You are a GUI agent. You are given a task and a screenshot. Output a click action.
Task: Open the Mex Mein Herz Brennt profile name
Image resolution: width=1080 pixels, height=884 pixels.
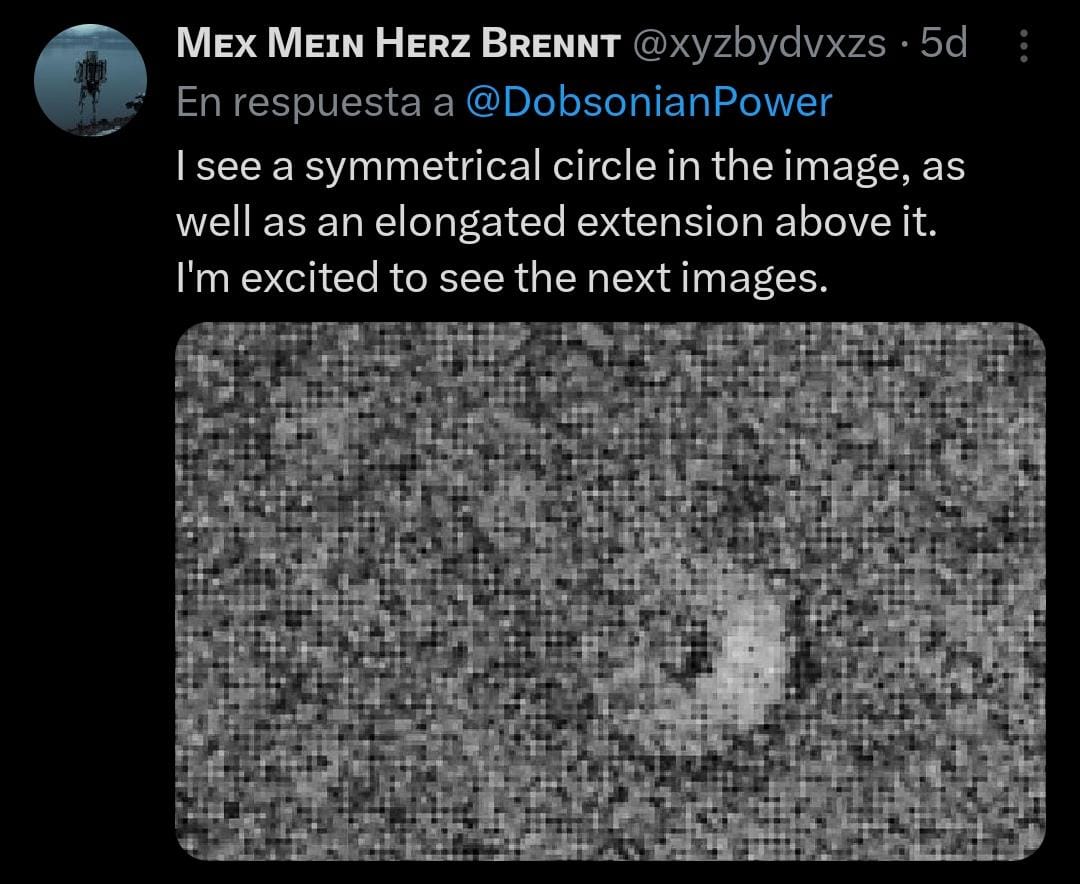(x=395, y=45)
